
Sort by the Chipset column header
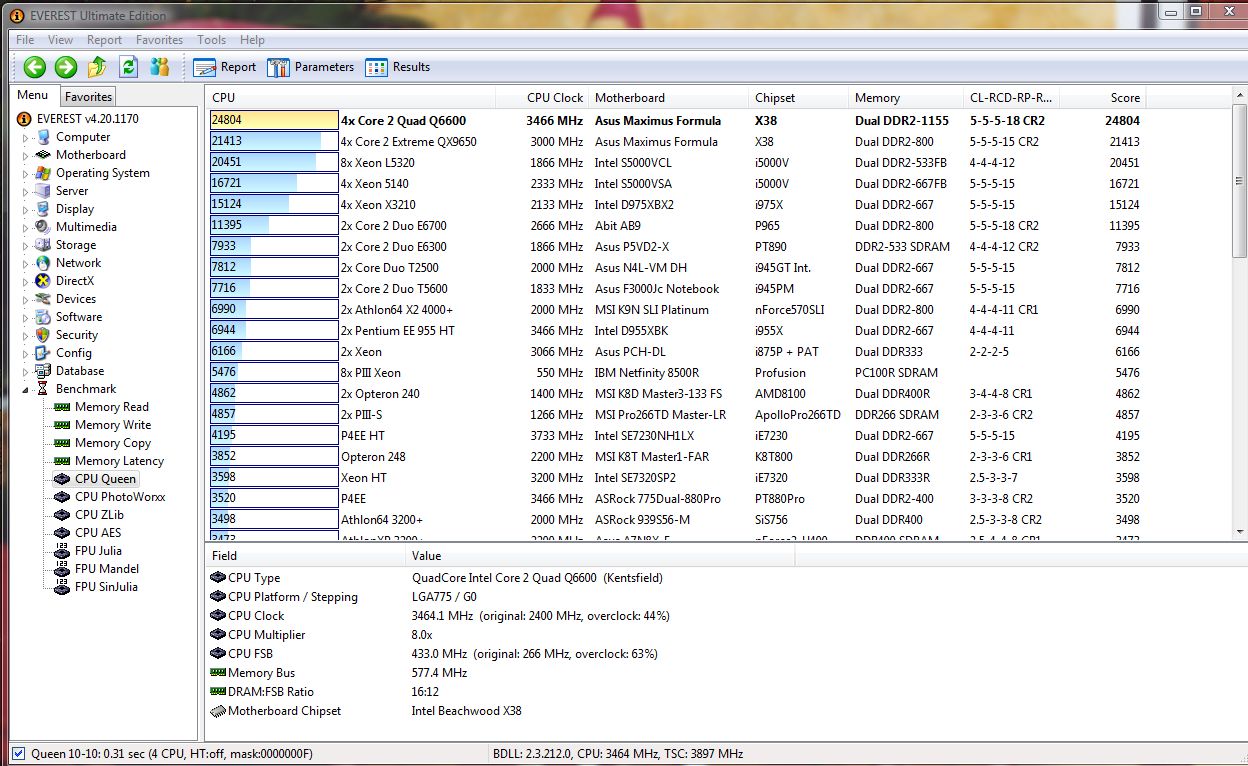coord(798,98)
